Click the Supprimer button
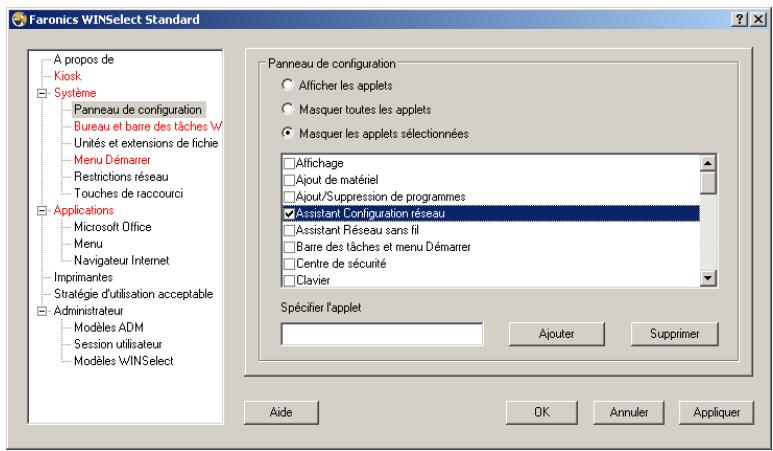The height and width of the screenshot is (451, 773). pos(674,334)
